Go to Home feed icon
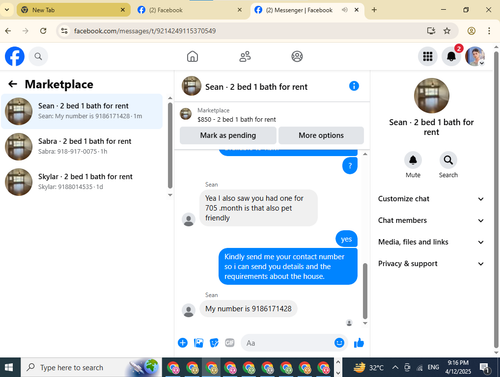Screen dimensions: 500x377 [192, 56]
